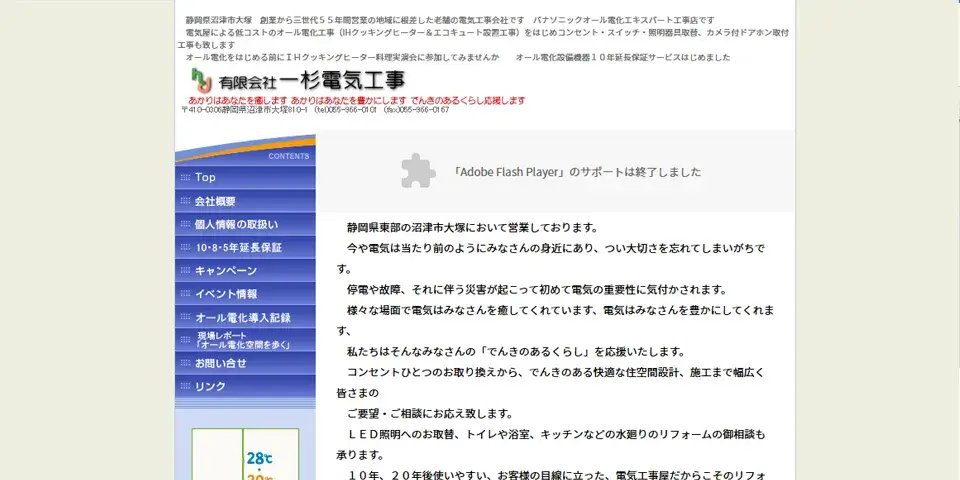The image size is (960, 480).
Task: Open 会社概要 page in sidebar
Action: pos(246,201)
